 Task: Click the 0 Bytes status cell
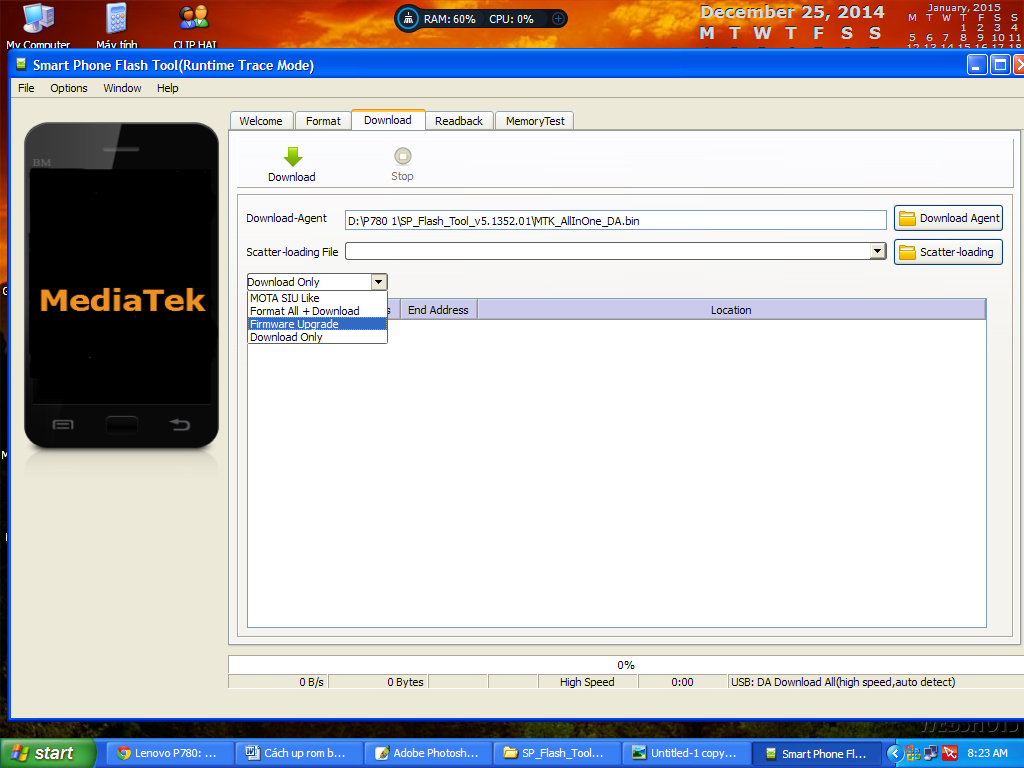pyautogui.click(x=379, y=682)
